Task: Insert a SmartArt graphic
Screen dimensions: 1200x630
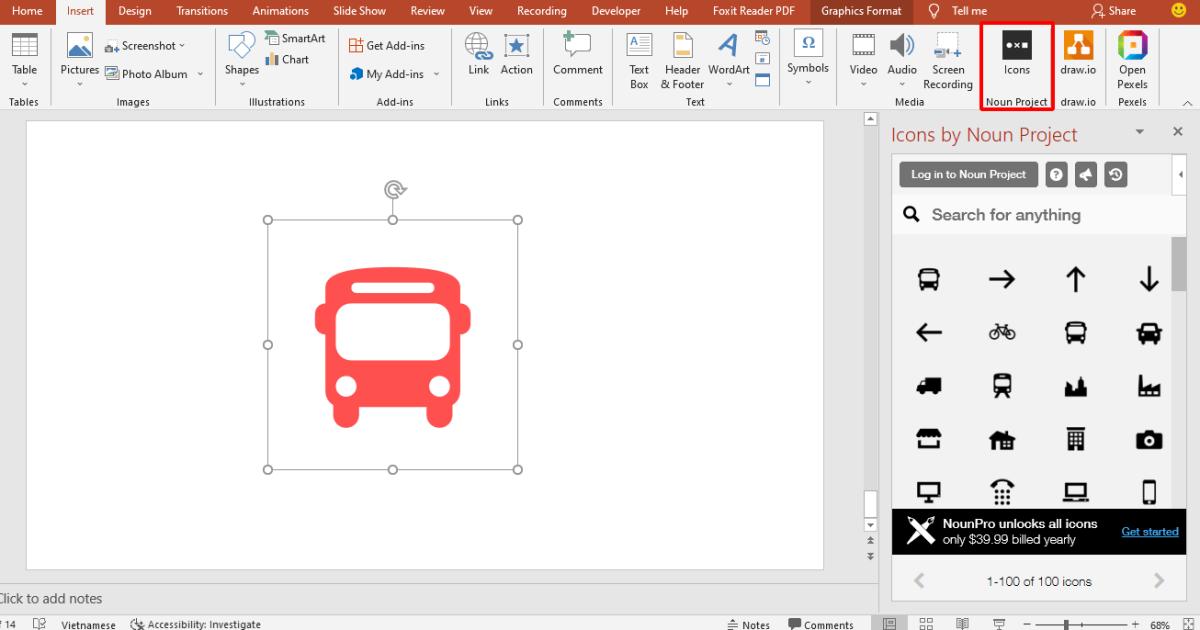Action: [x=294, y=40]
